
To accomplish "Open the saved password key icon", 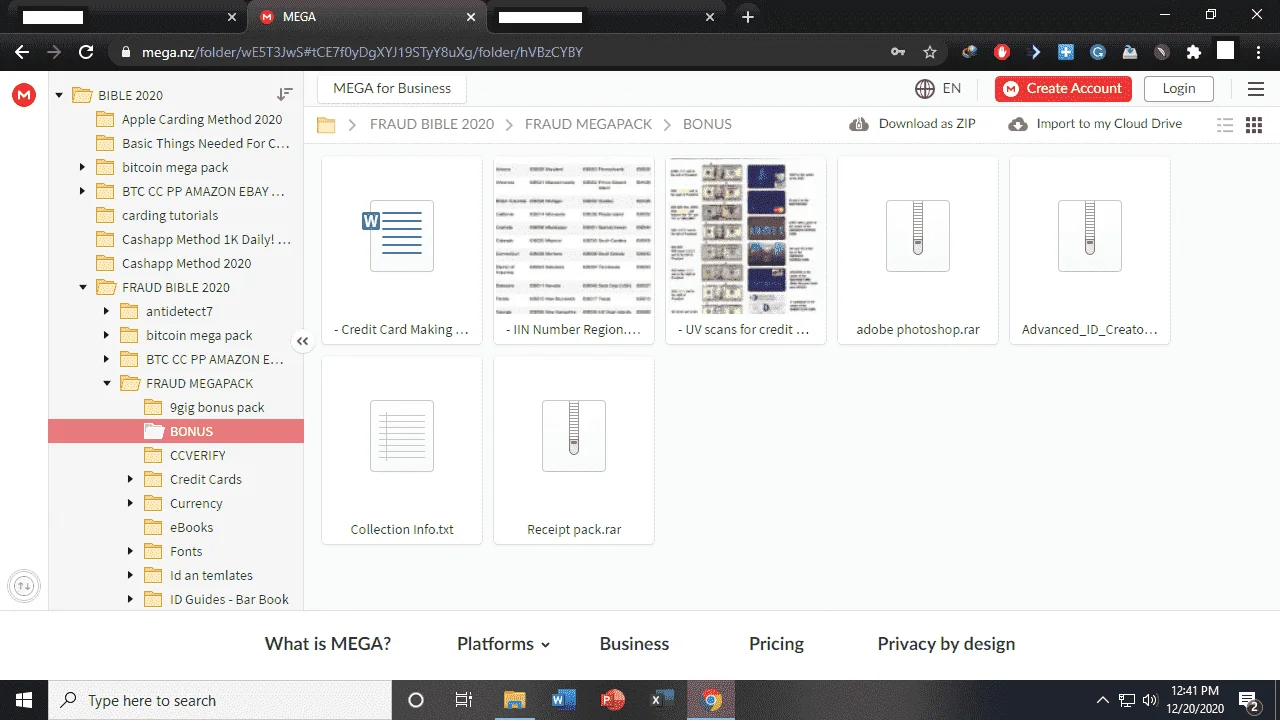I will pyautogui.click(x=898, y=52).
